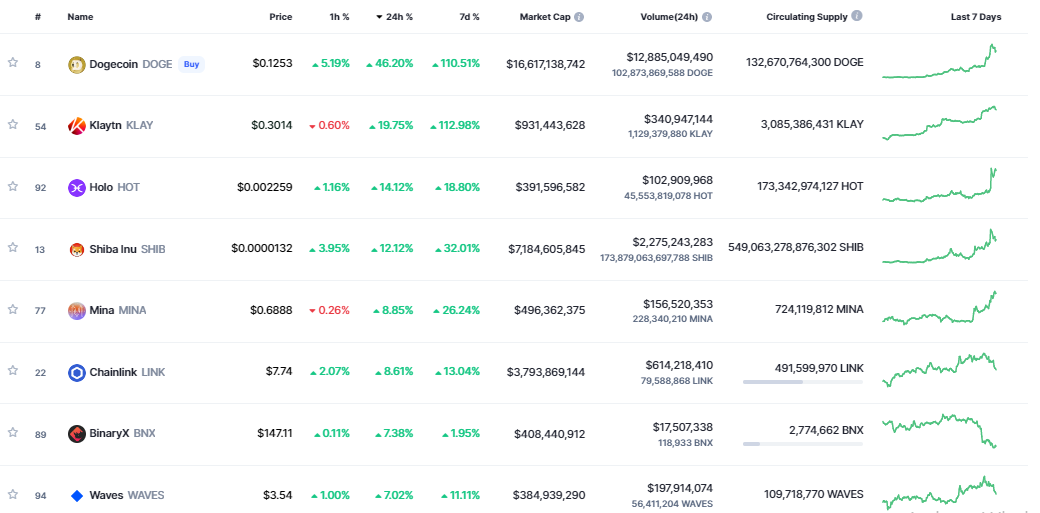The width and height of the screenshot is (1040, 513).
Task: Sort by Circulating Supply column header
Action: tap(807, 17)
